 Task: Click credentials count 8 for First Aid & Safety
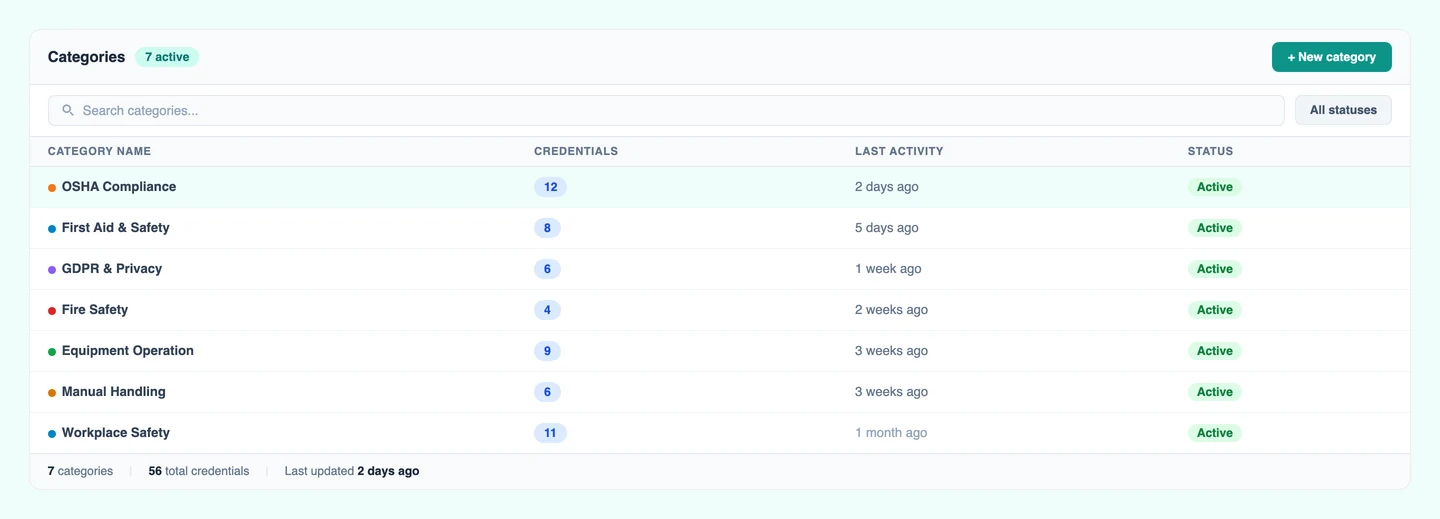click(547, 228)
